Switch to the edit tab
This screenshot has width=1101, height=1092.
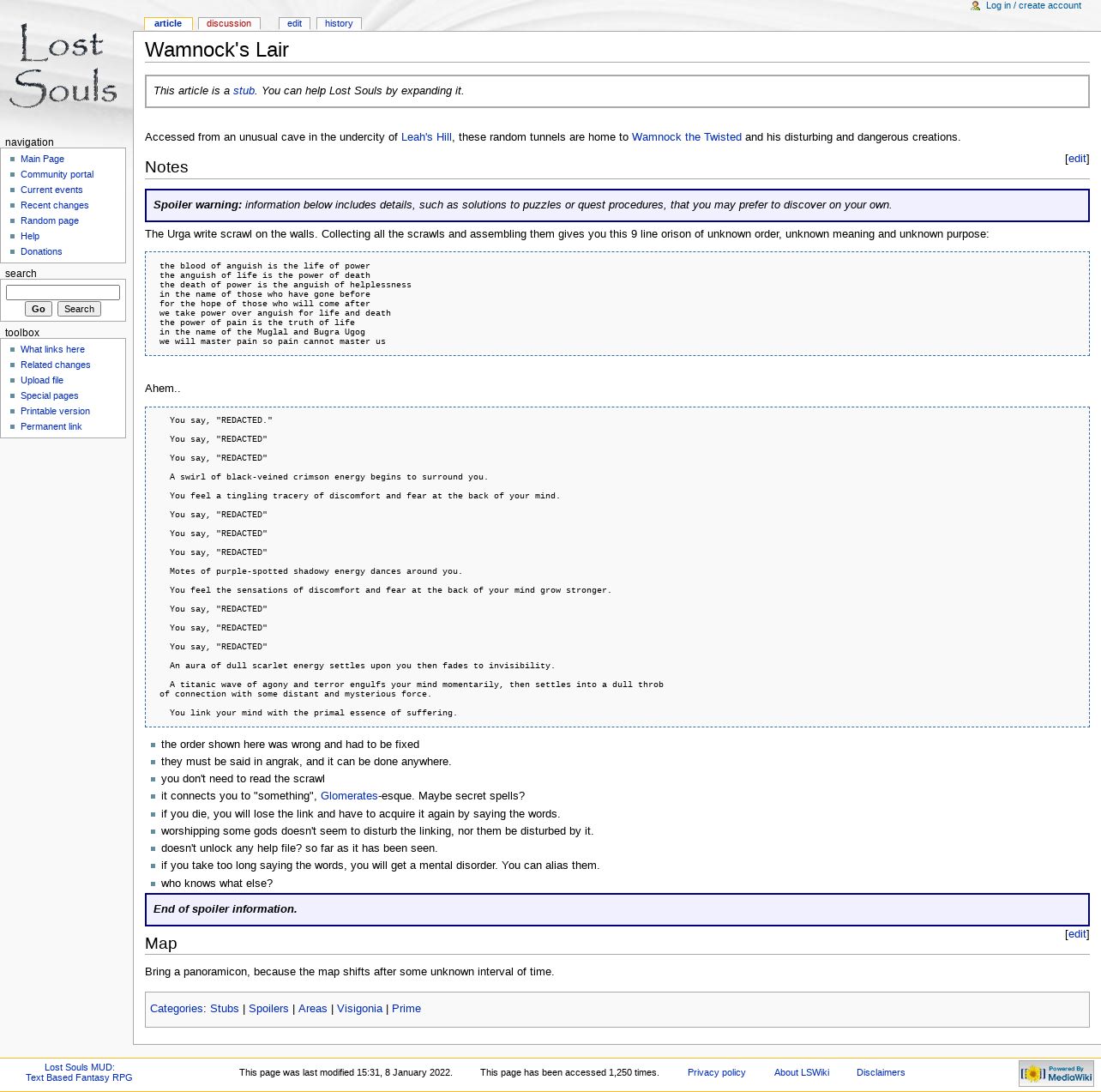294,24
